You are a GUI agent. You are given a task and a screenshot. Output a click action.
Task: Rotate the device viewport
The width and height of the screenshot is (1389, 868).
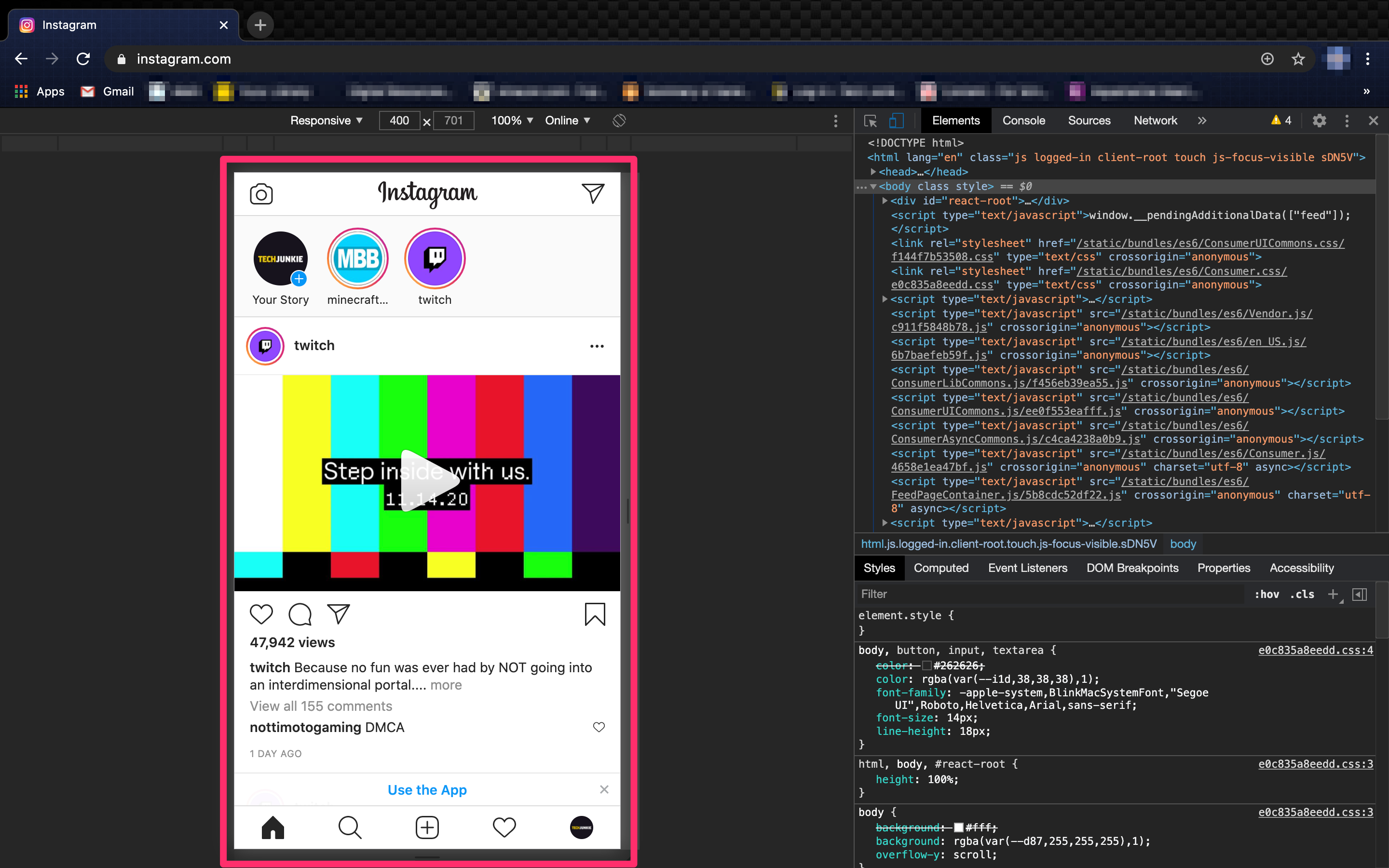[619, 121]
